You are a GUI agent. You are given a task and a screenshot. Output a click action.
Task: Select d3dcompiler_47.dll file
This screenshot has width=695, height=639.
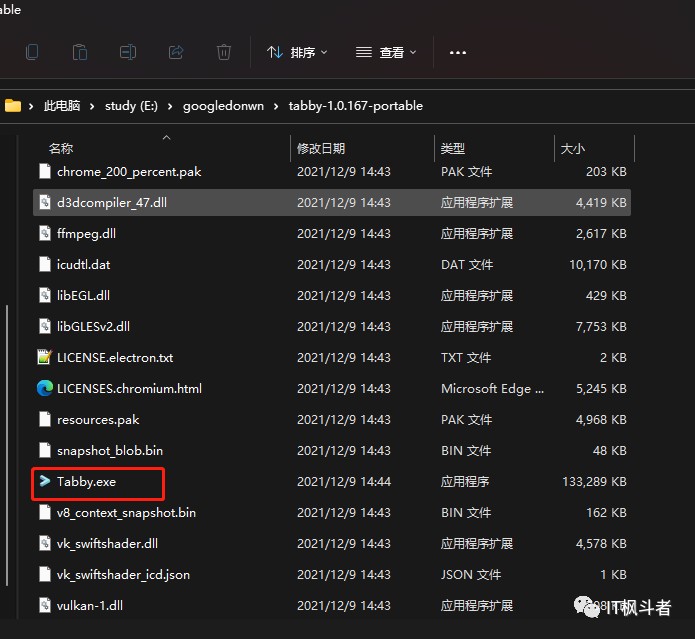coord(332,203)
